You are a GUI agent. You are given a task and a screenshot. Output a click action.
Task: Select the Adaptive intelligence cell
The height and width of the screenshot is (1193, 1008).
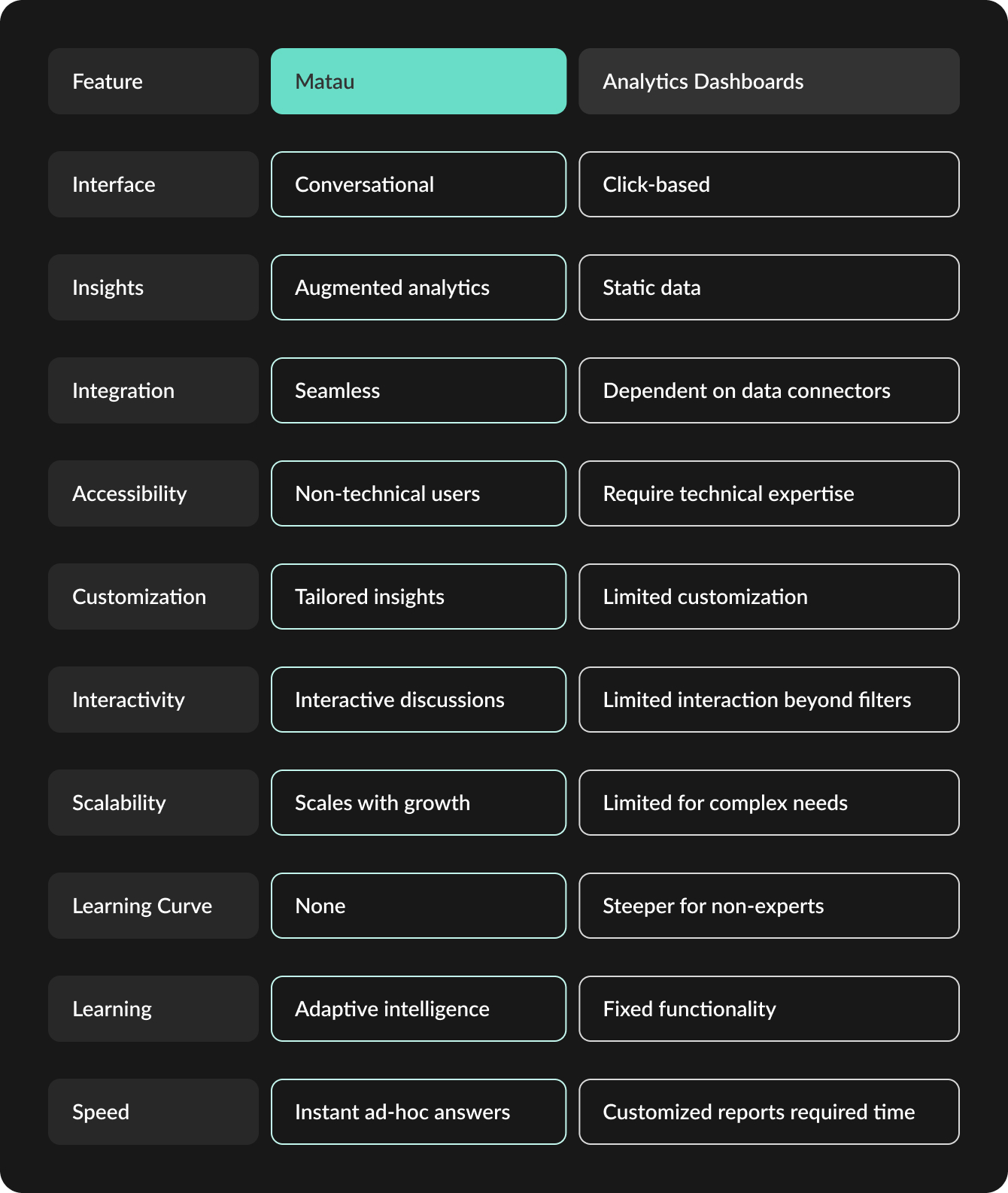tap(418, 1009)
